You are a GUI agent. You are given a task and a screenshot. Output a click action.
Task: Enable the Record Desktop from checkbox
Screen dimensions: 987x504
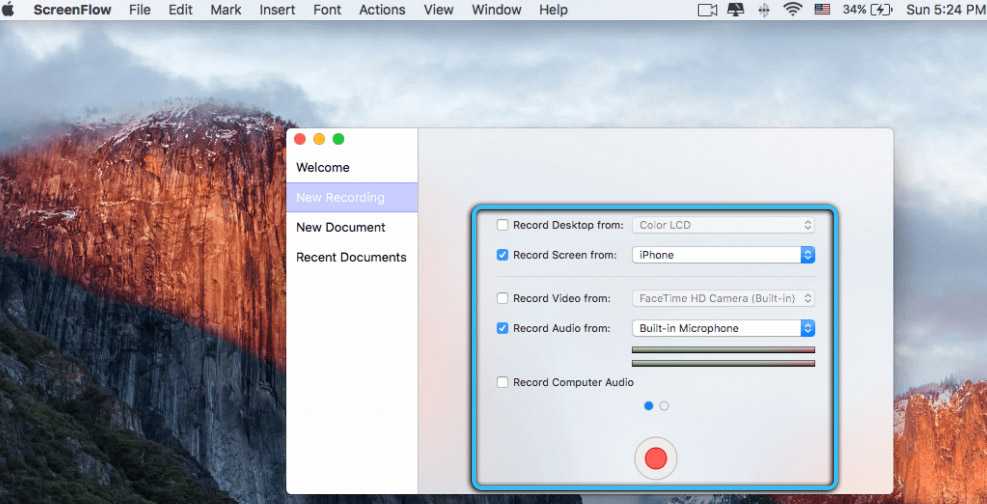[x=503, y=225]
